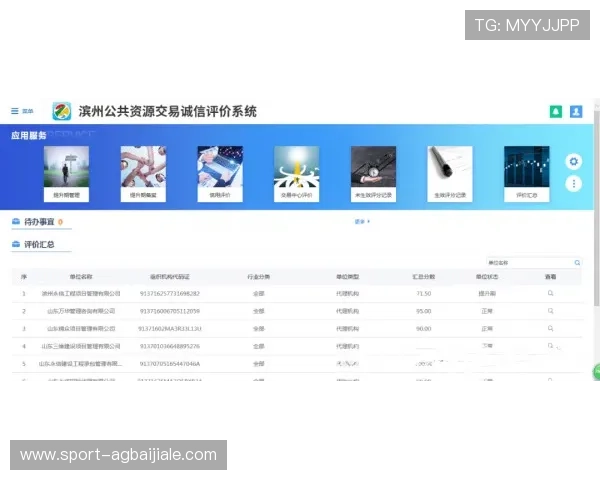600x480 pixels.
Task: Click 代理机构 type in row 1
Action: [347, 294]
